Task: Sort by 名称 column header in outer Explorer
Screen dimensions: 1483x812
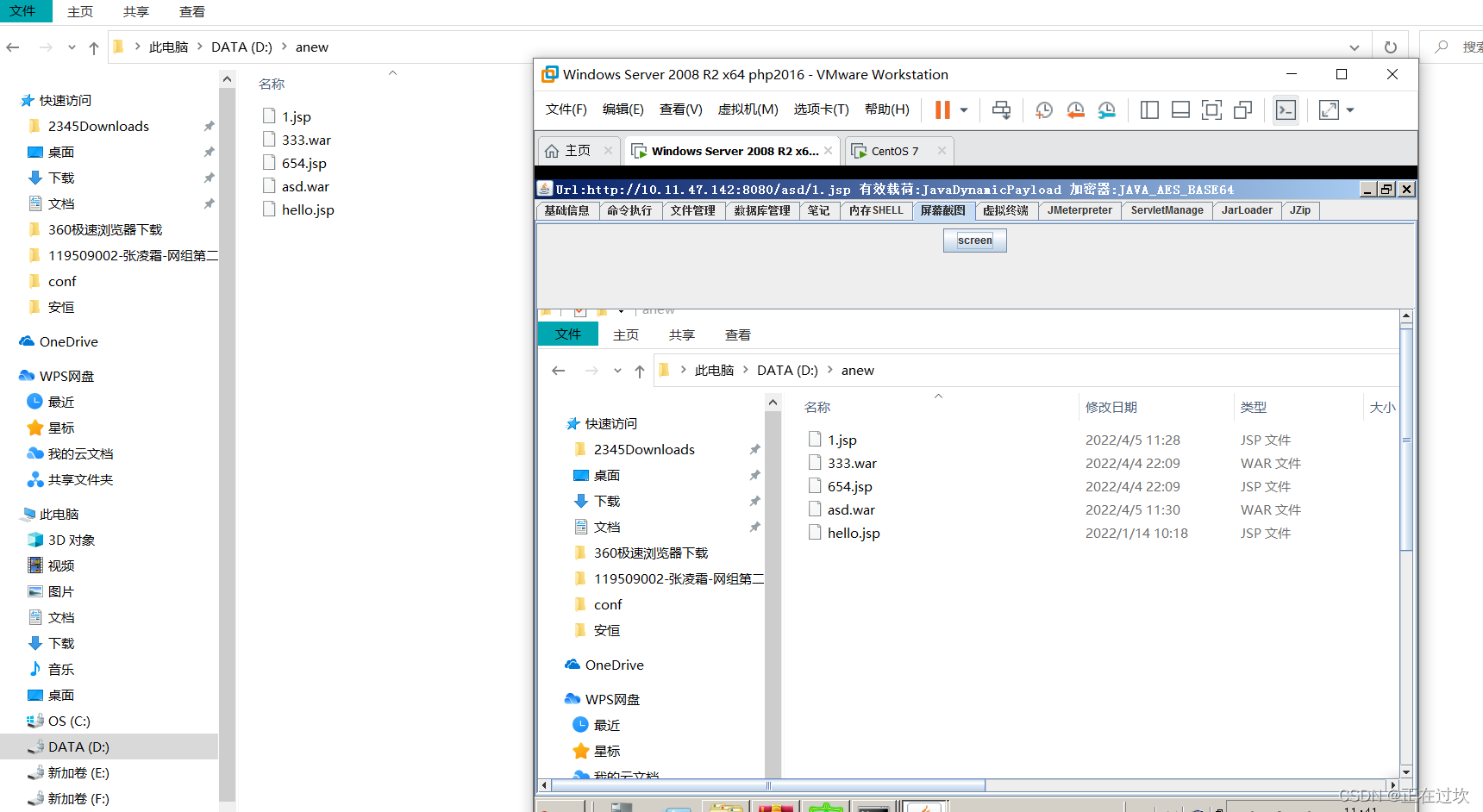Action: pyautogui.click(x=272, y=84)
